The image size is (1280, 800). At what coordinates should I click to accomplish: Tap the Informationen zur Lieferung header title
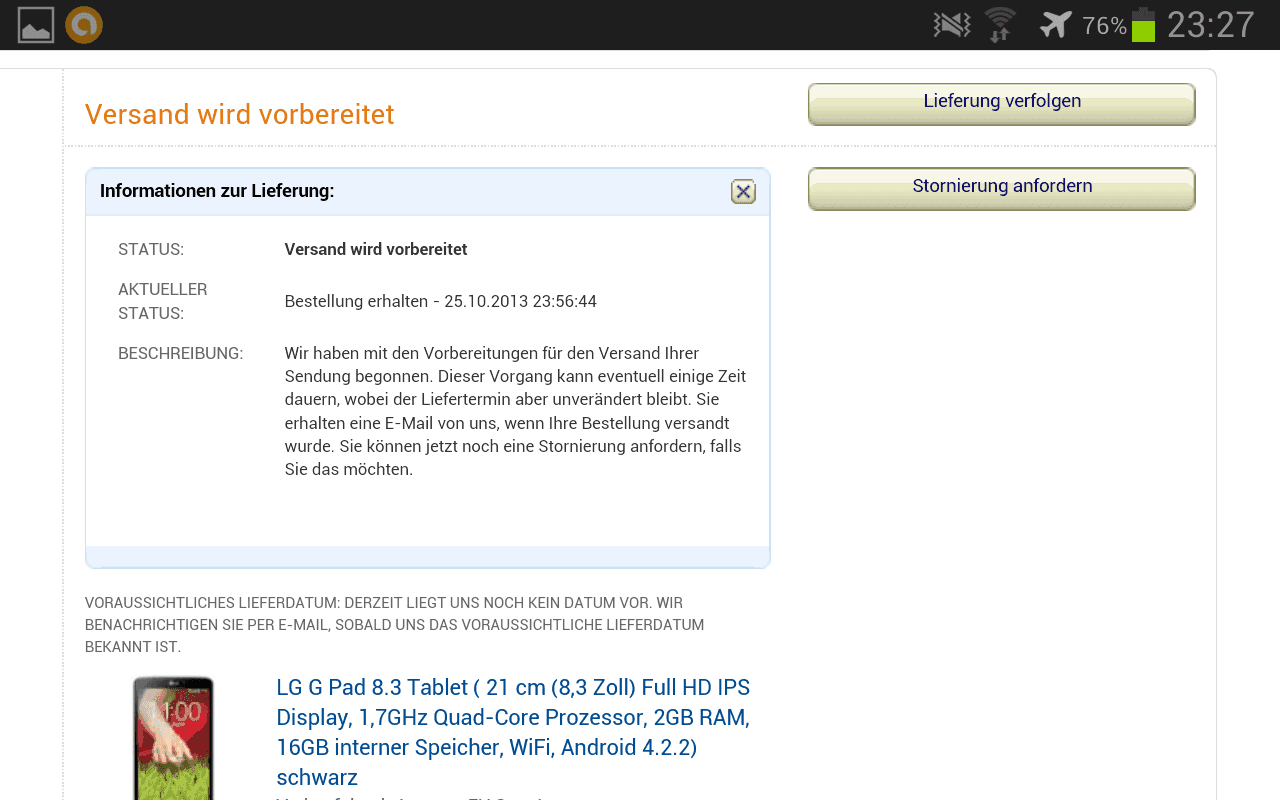[x=217, y=191]
